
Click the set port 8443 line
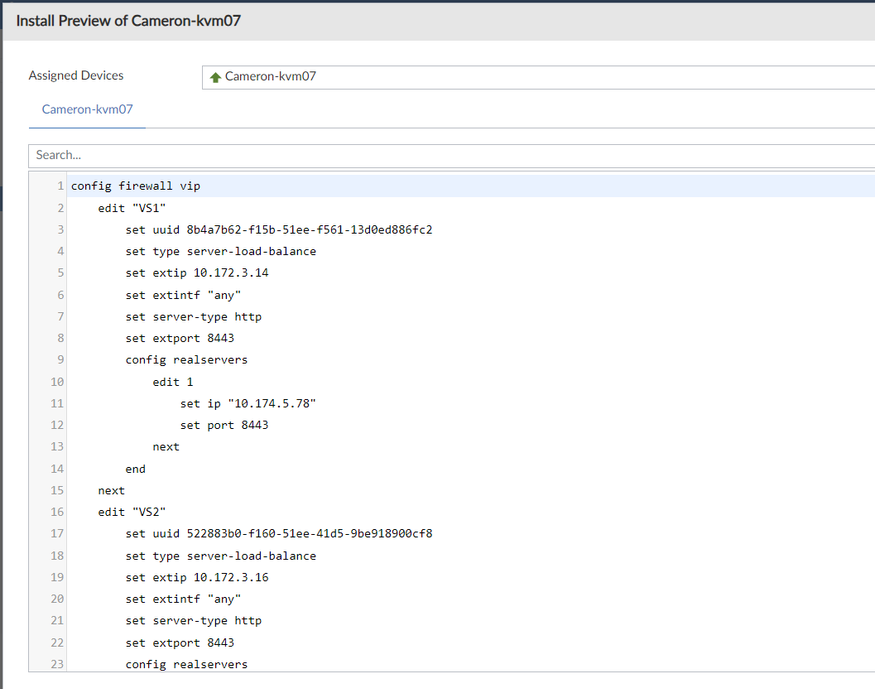click(224, 425)
